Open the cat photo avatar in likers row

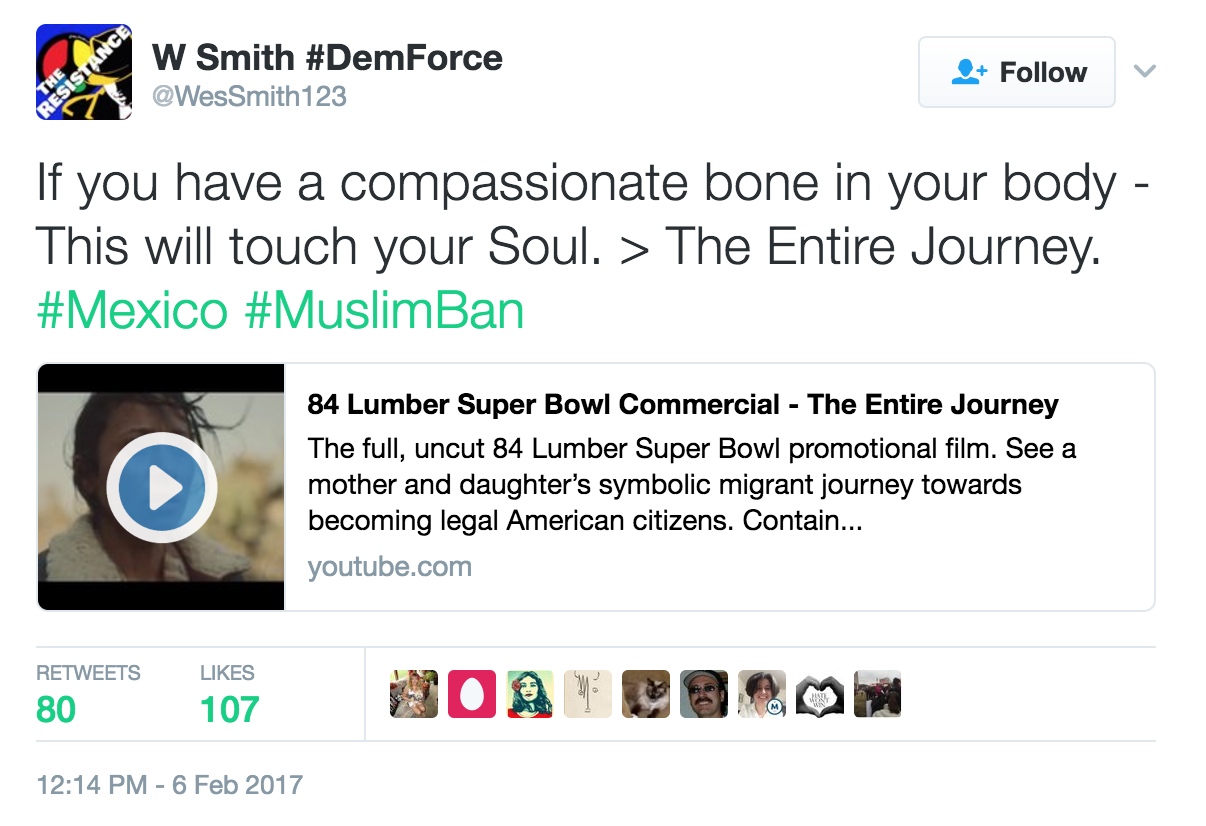coord(645,694)
